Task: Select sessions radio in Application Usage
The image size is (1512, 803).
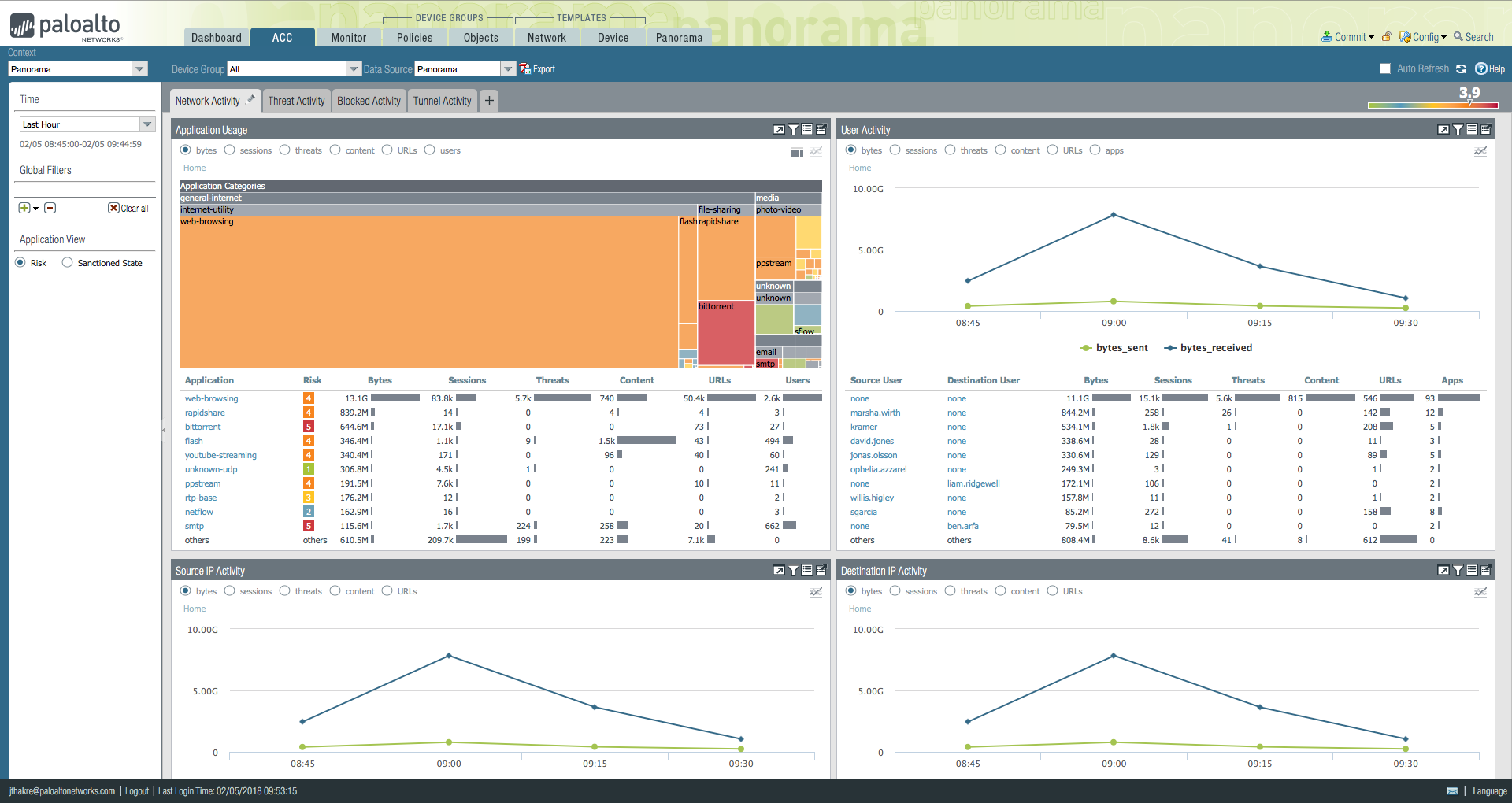Action: [x=230, y=150]
